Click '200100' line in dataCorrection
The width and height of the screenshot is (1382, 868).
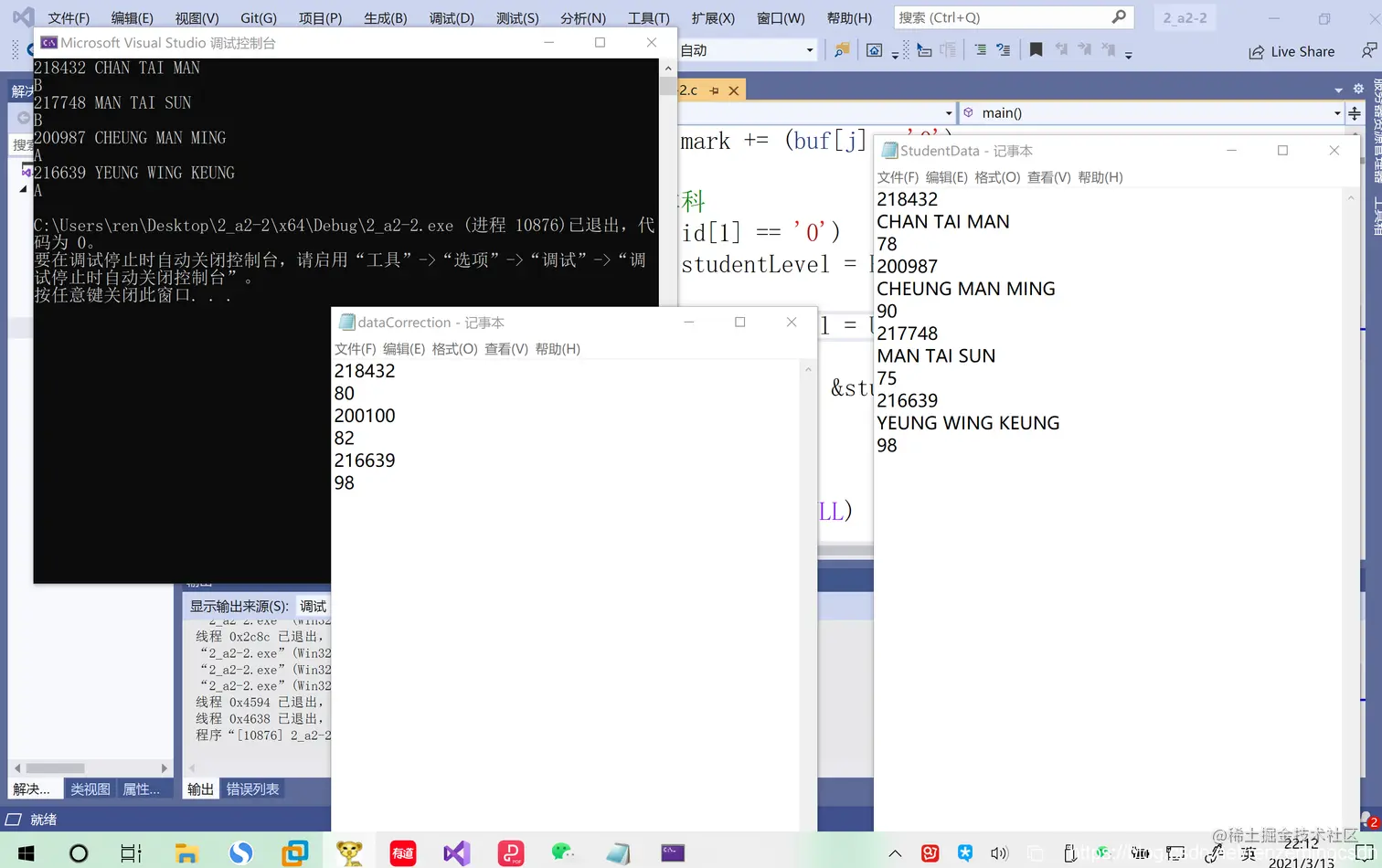click(365, 416)
